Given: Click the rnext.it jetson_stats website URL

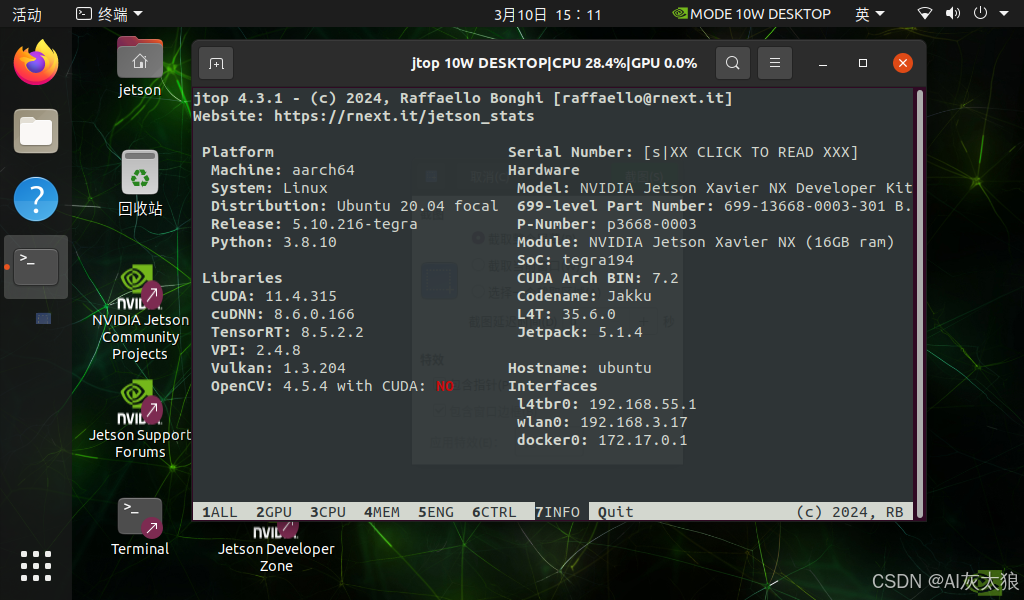Looking at the screenshot, I should tap(404, 116).
